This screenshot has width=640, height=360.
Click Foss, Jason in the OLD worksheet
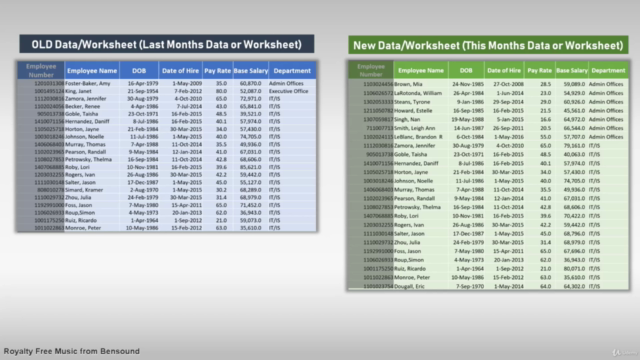(78, 205)
